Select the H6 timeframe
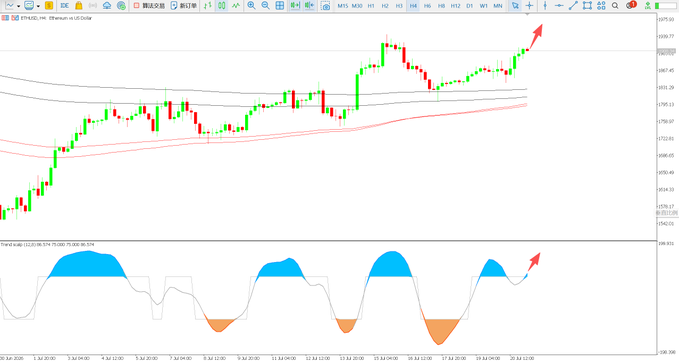Image resolution: width=679 pixels, height=362 pixels. coord(427,6)
